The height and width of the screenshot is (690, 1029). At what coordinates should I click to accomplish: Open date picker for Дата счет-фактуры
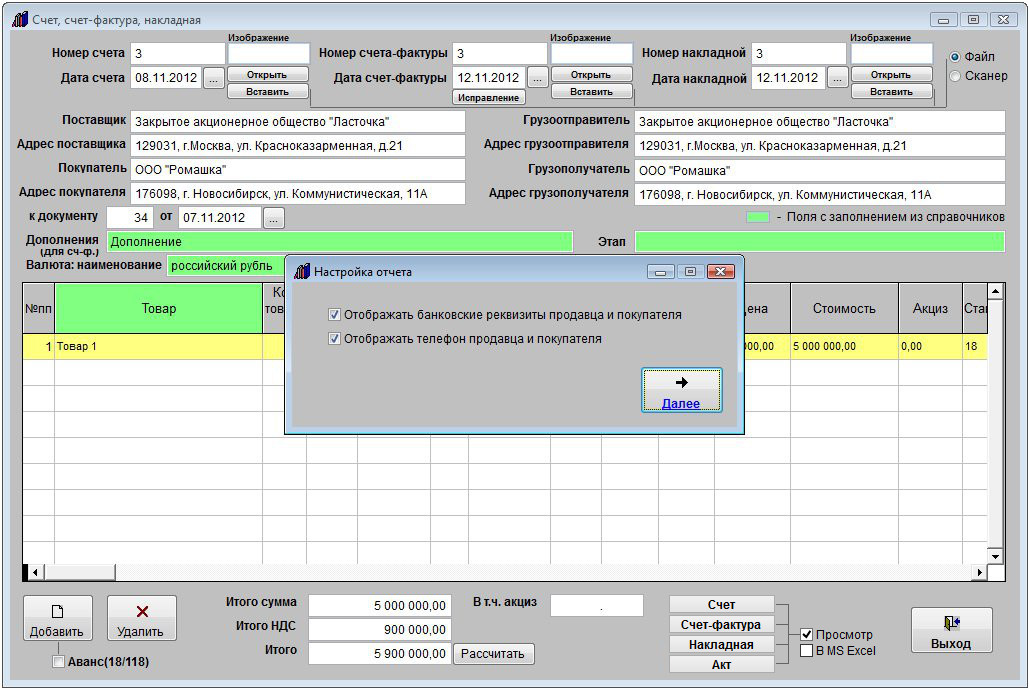pyautogui.click(x=537, y=78)
